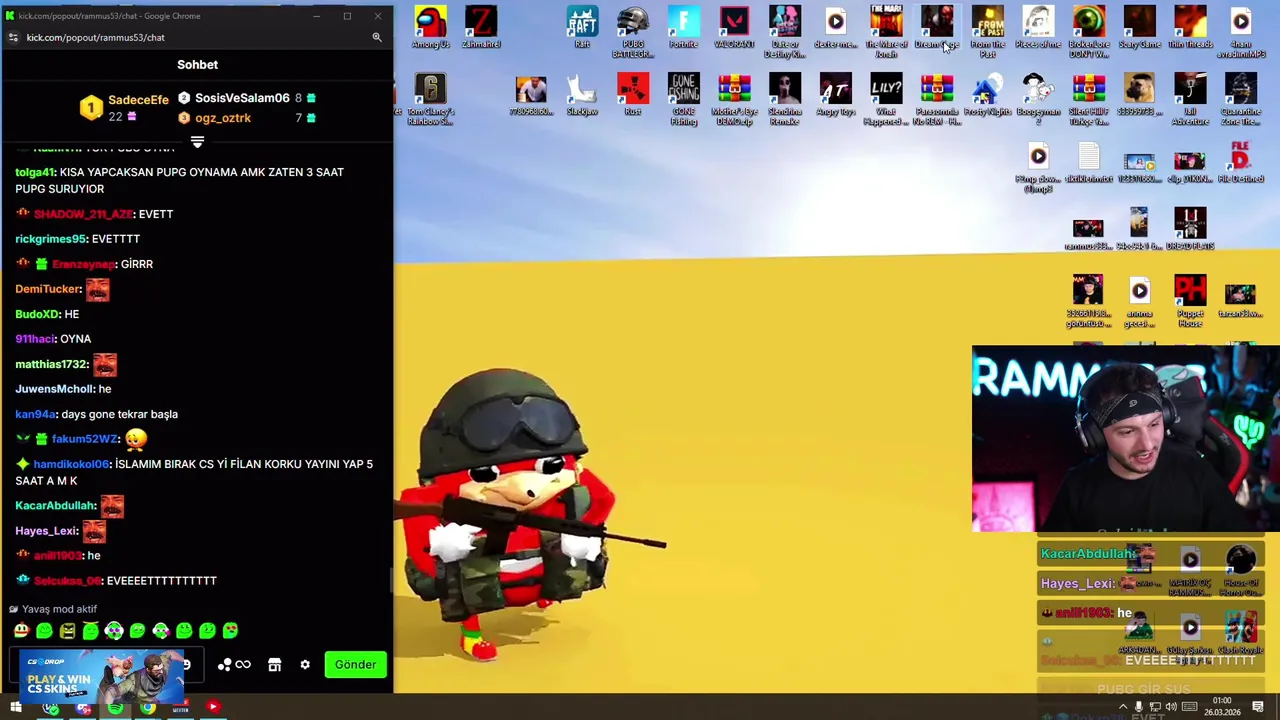Open the PUBG BATTLEGROUNDS desktop icon
This screenshot has height=720, width=1280.
click(633, 32)
